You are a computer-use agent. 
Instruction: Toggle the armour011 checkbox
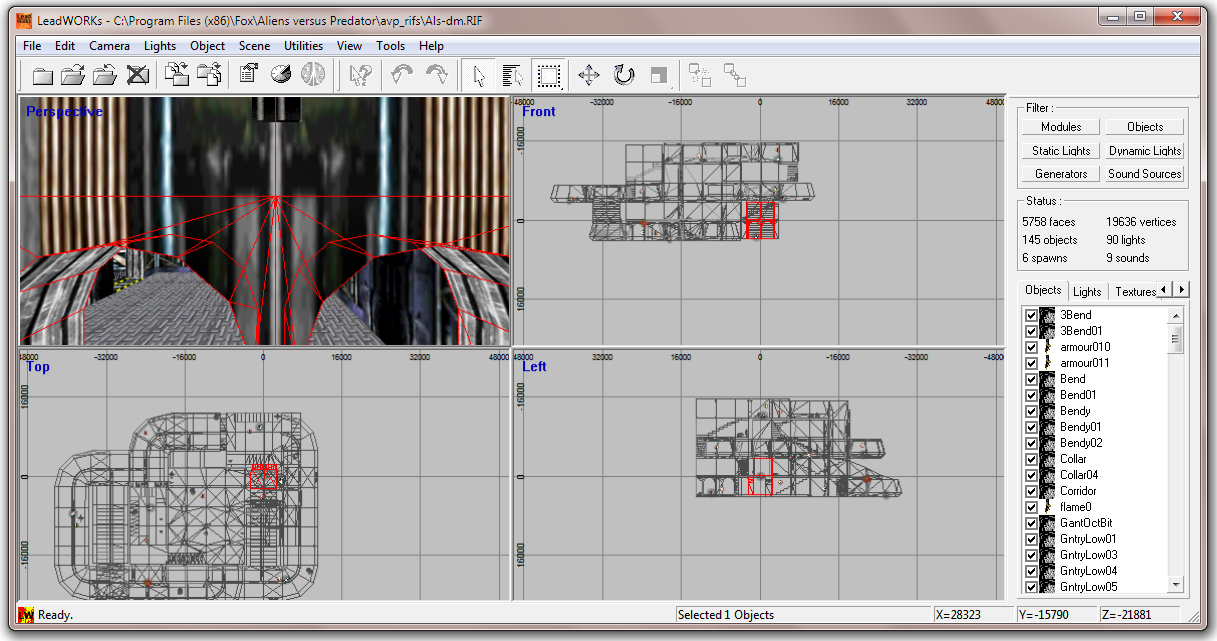[x=1031, y=363]
